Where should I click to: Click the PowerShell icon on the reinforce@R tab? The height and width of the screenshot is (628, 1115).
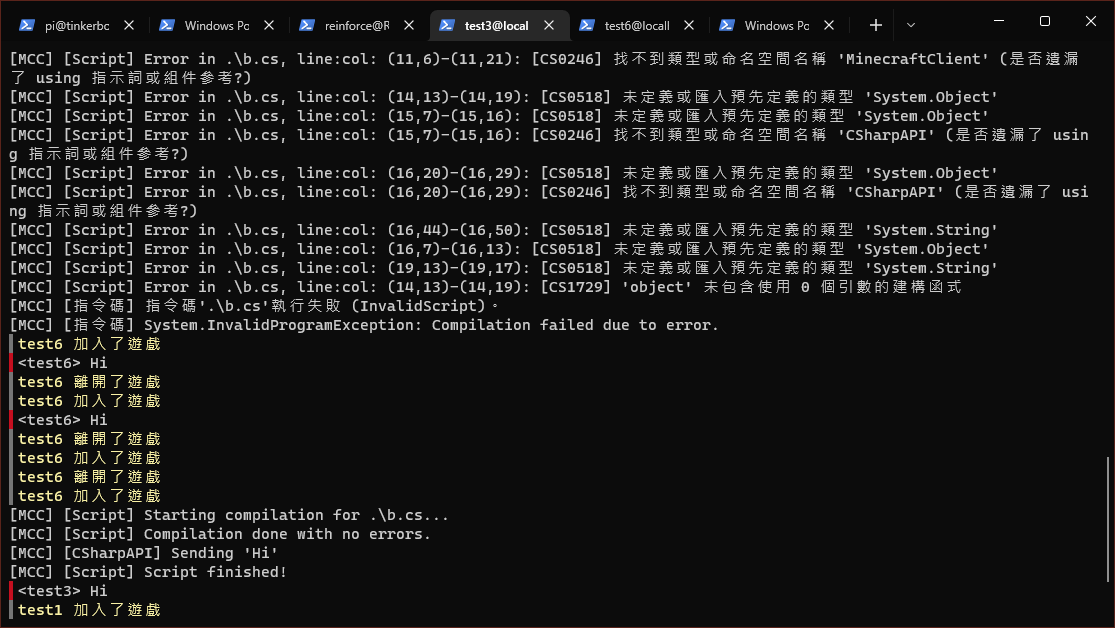pos(306,25)
